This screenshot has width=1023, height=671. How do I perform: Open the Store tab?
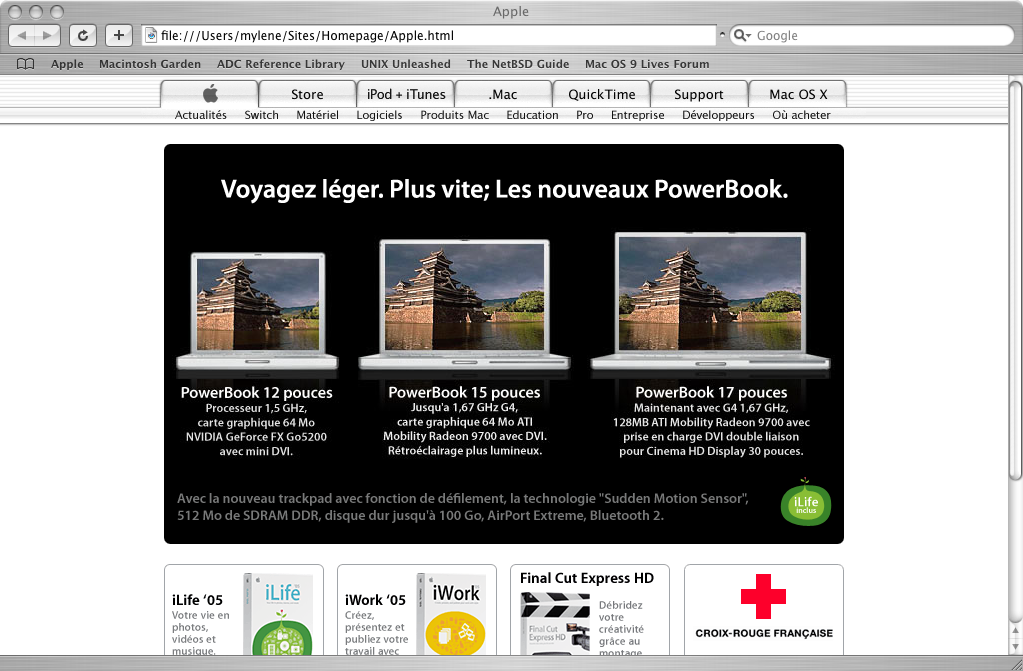(307, 94)
